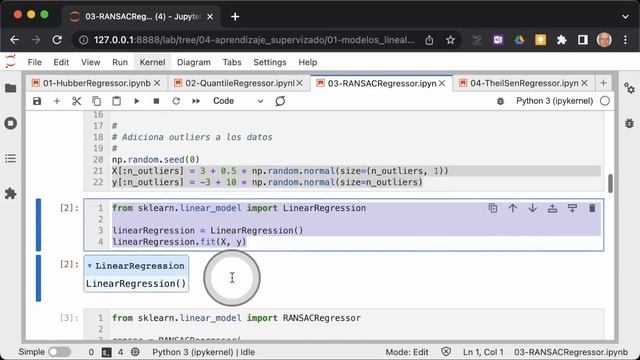Open the Edit menu
640x360 pixels.
coord(61,62)
